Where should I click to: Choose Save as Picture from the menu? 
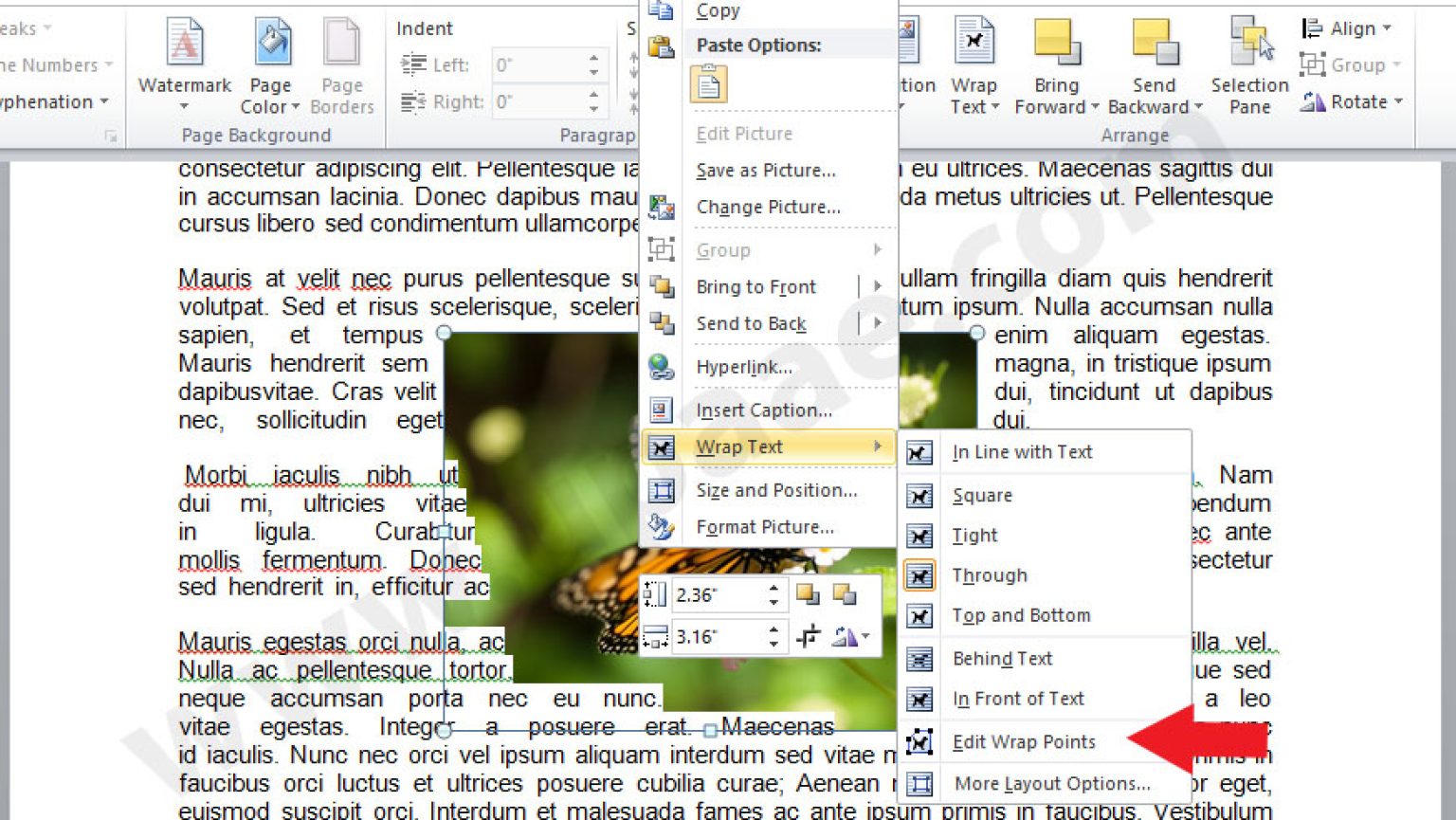(x=765, y=171)
